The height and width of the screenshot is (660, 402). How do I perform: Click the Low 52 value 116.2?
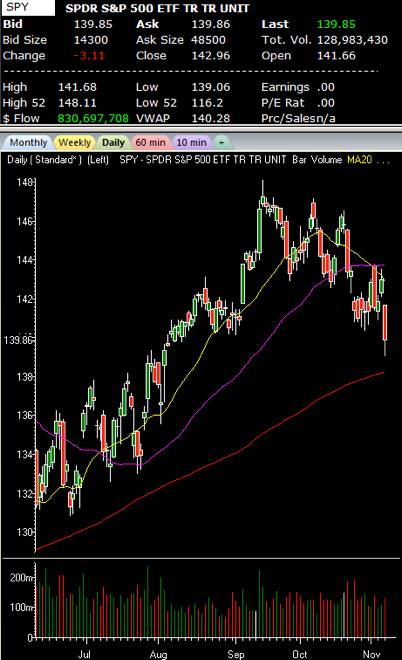(x=207, y=103)
